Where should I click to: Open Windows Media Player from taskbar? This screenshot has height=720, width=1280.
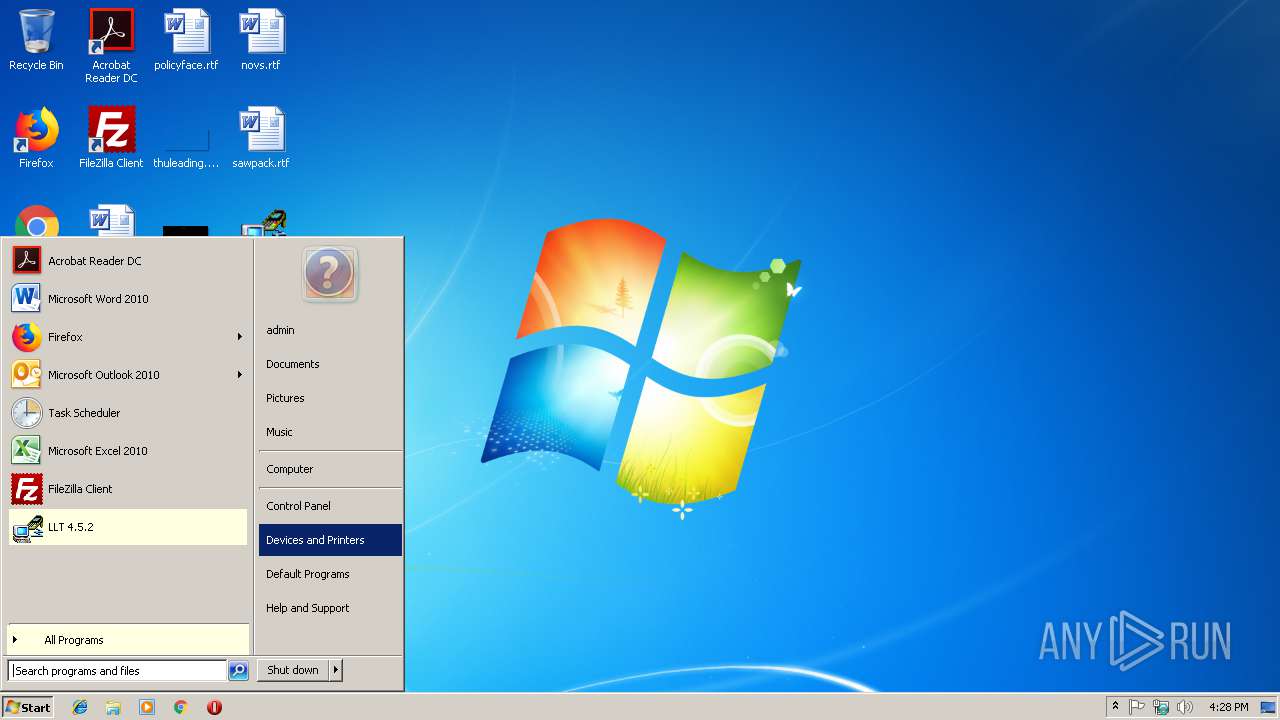click(147, 707)
